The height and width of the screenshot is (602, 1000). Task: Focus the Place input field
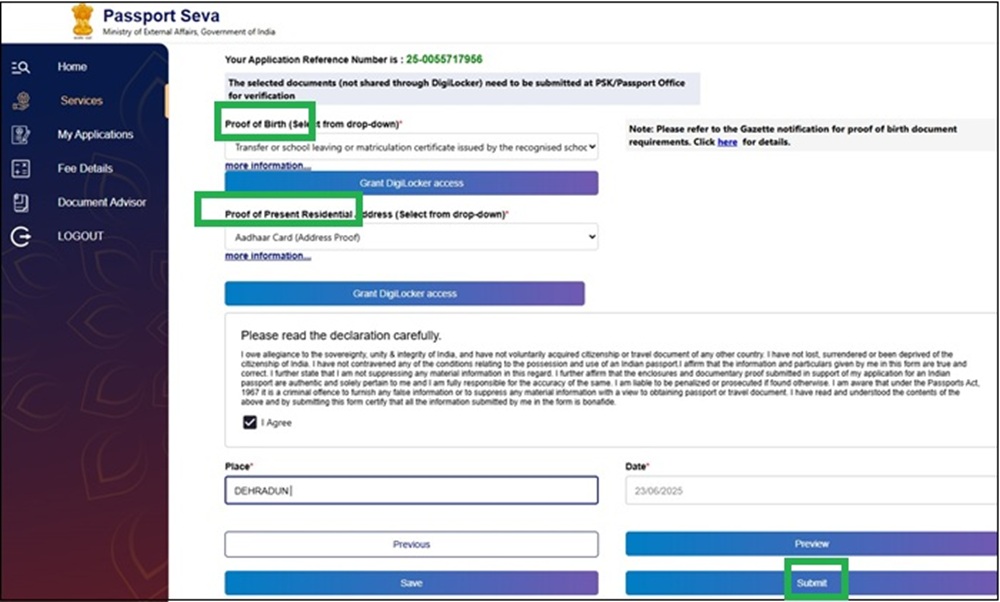click(x=411, y=490)
